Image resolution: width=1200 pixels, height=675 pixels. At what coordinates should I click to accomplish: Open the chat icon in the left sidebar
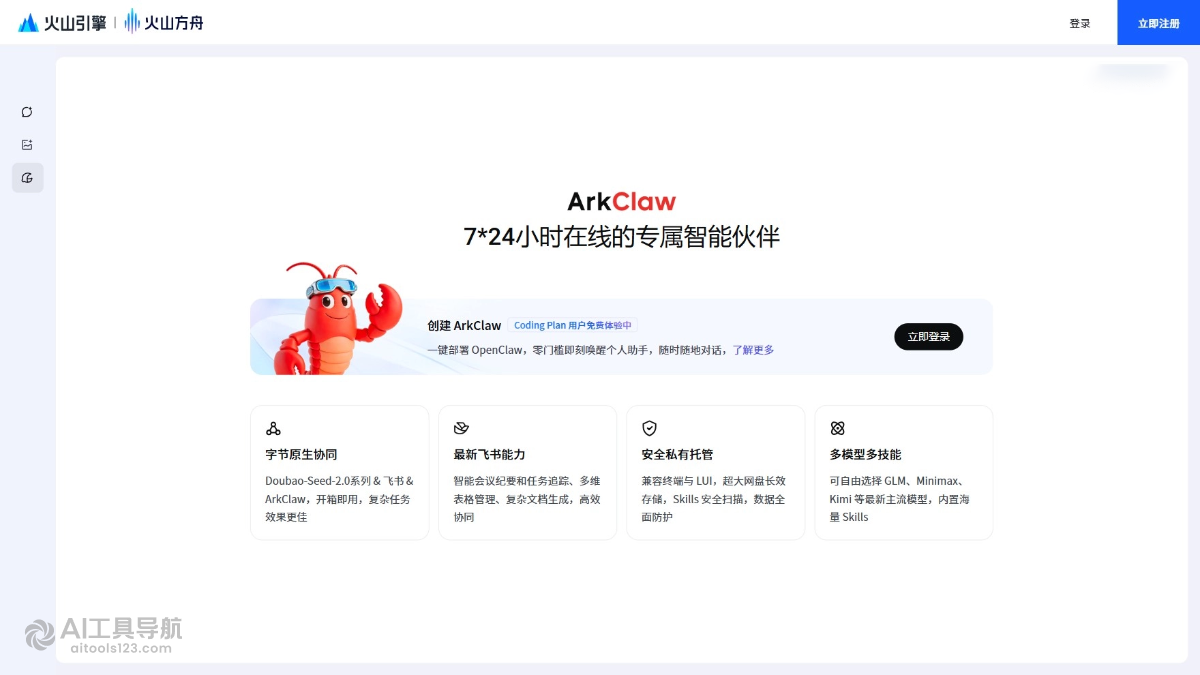coord(27,112)
